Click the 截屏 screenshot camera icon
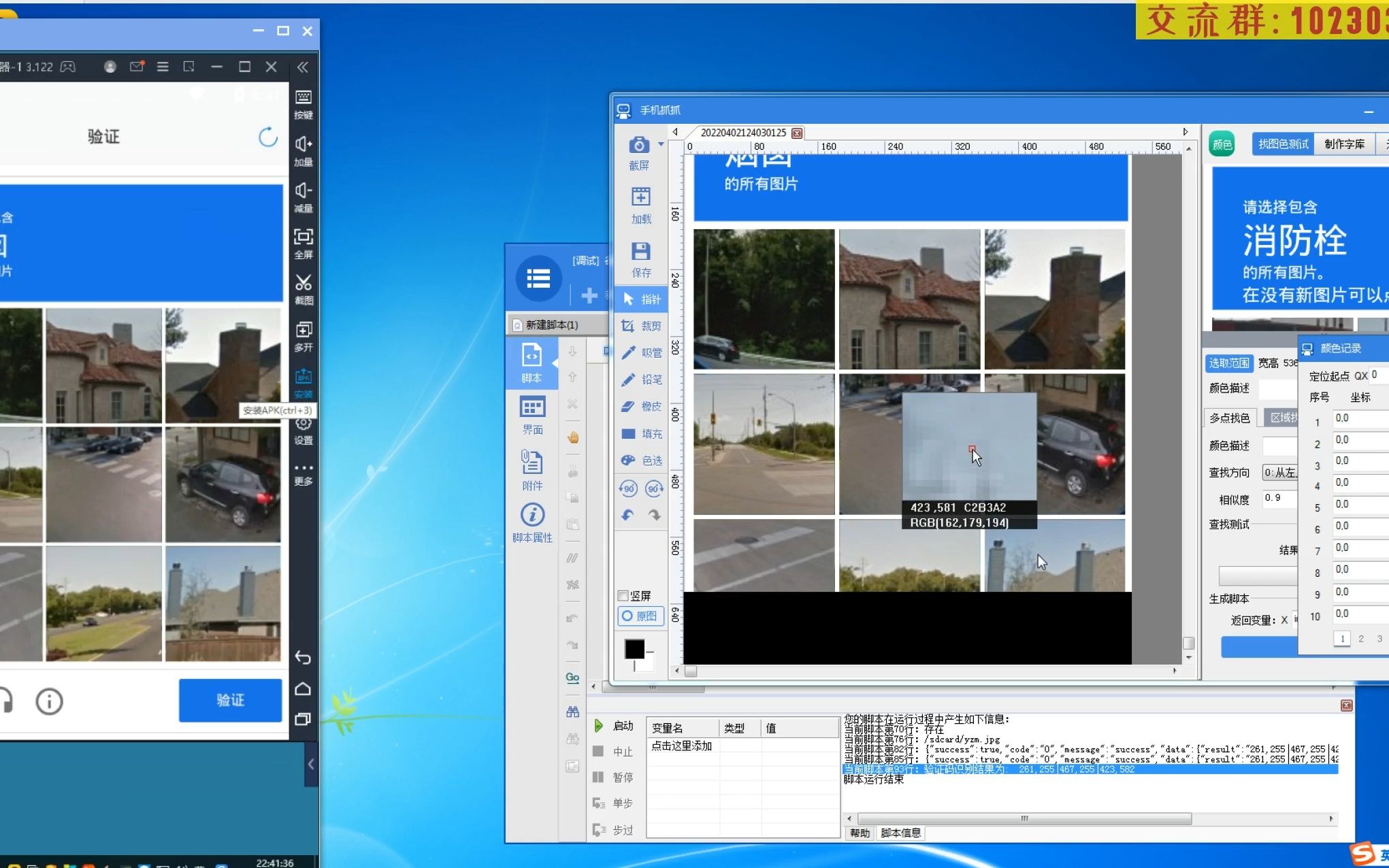 pos(638,145)
